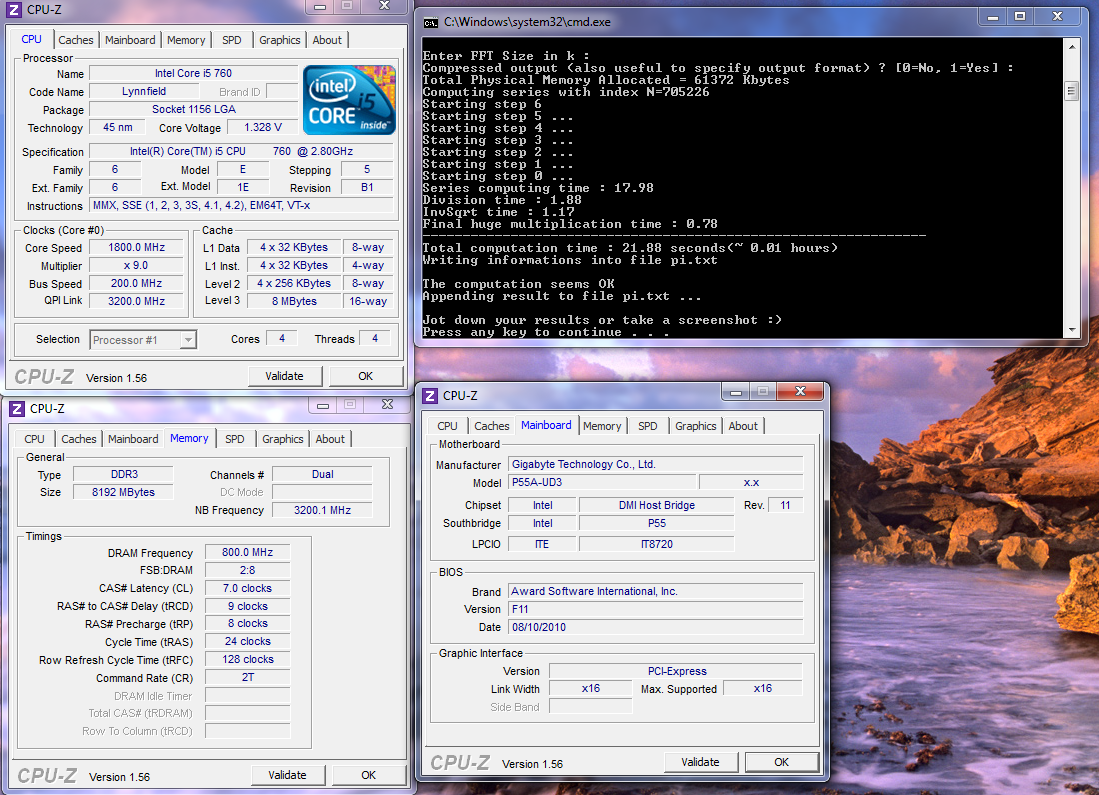Image resolution: width=1099 pixels, height=795 pixels.
Task: Open SPD tab in the Mainboard CPU-Z window
Action: 648,426
